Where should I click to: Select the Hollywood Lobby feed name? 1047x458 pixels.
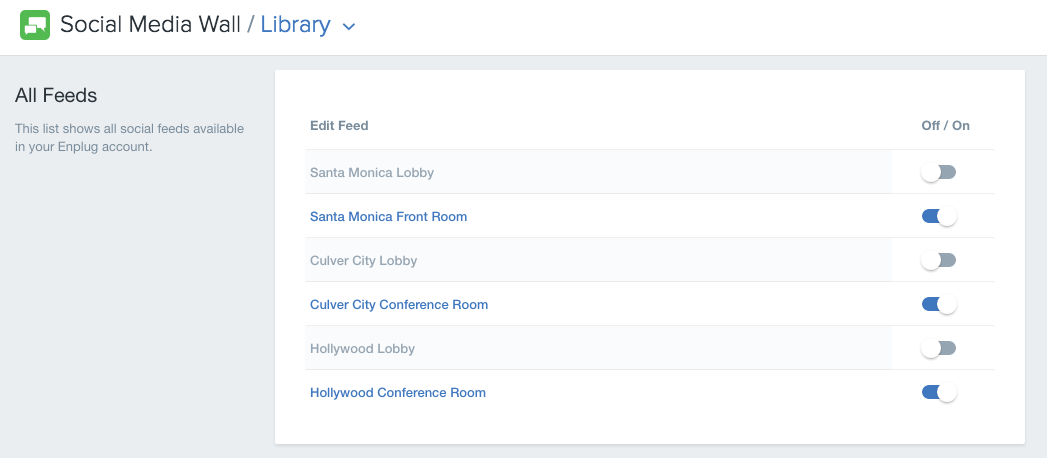(x=362, y=349)
